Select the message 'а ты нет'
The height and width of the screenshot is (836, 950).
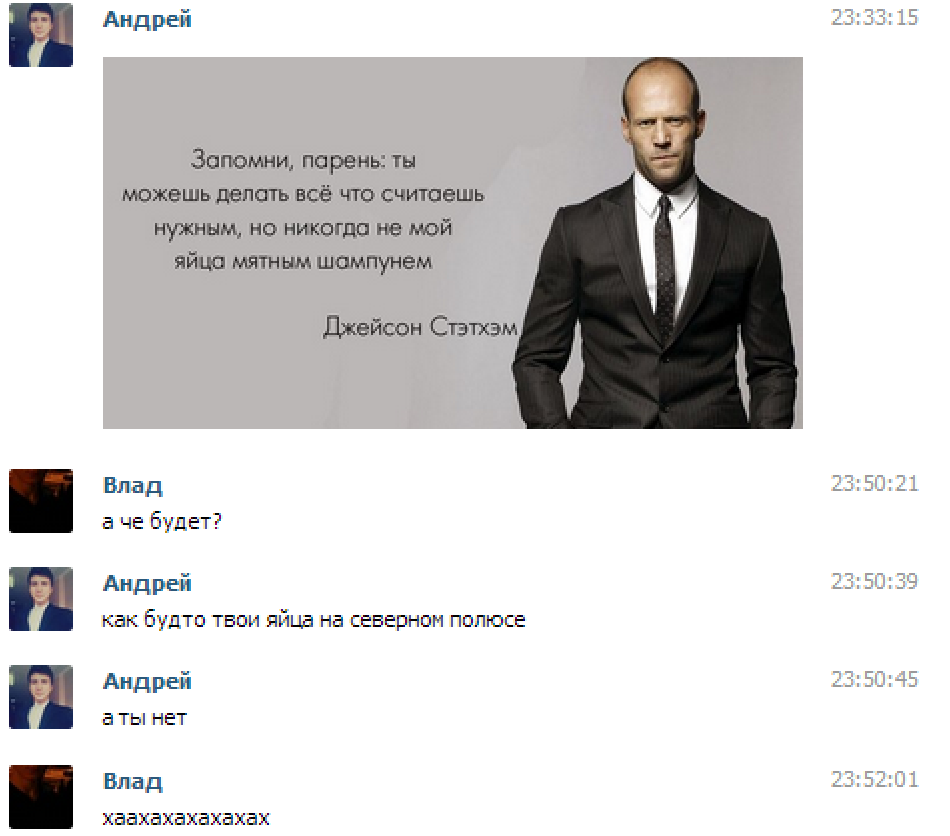click(x=144, y=718)
